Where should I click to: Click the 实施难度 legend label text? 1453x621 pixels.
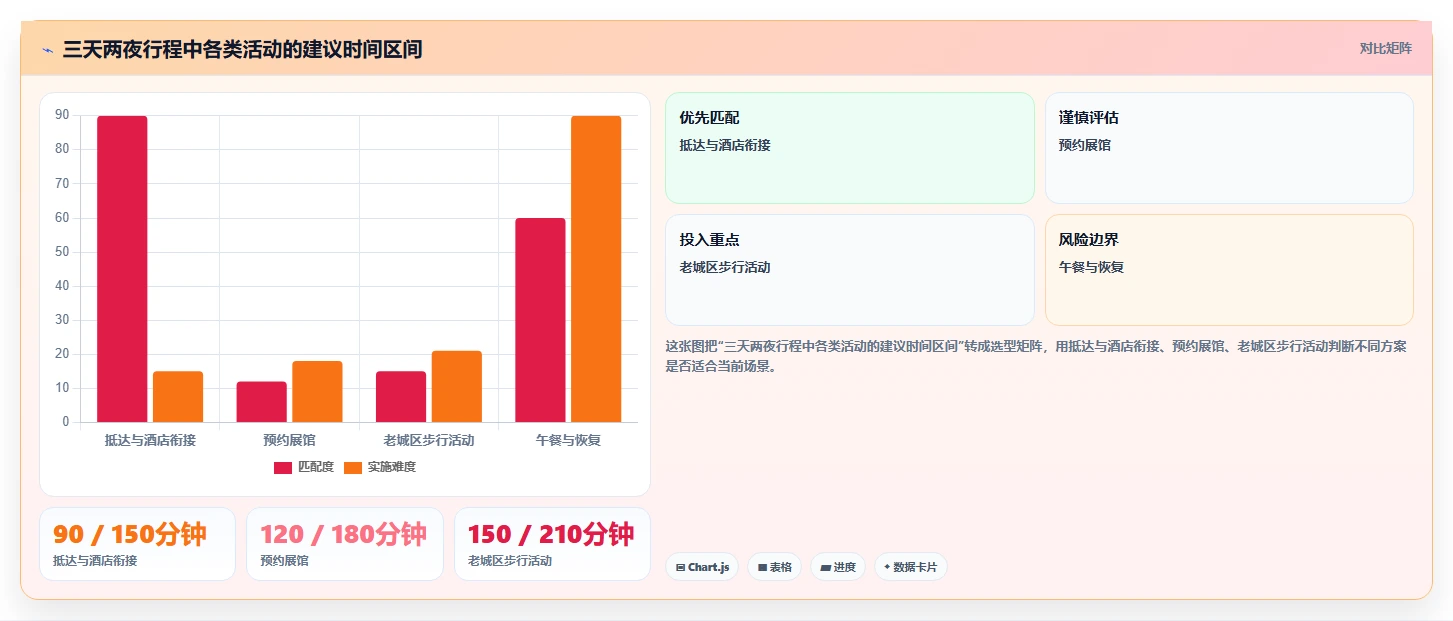coord(392,467)
